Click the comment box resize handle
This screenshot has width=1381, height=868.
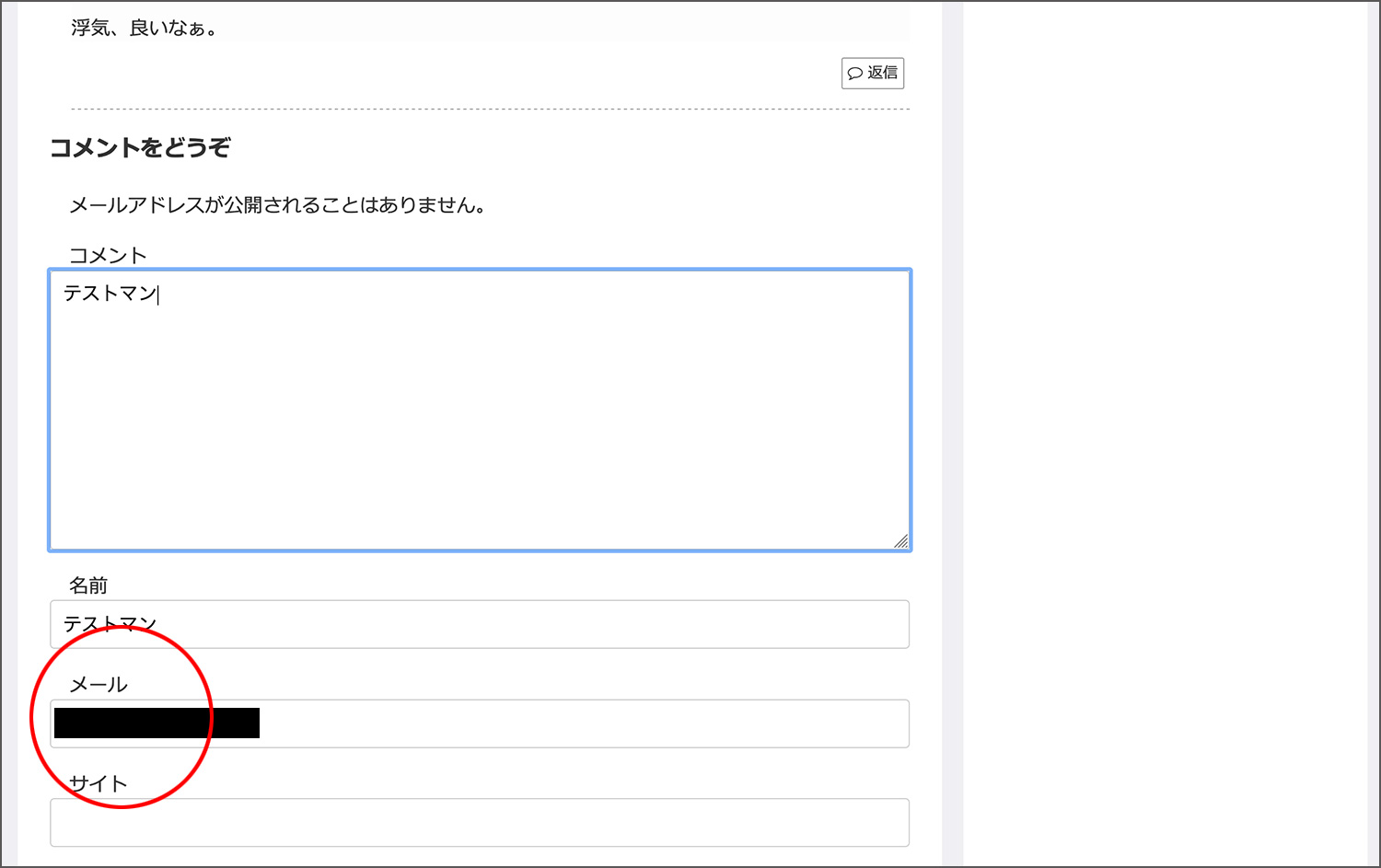tap(900, 541)
